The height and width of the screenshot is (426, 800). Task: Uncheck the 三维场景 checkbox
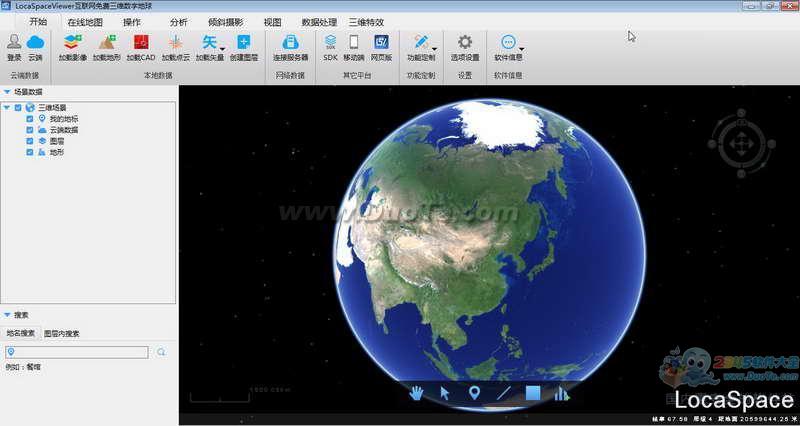[18, 108]
